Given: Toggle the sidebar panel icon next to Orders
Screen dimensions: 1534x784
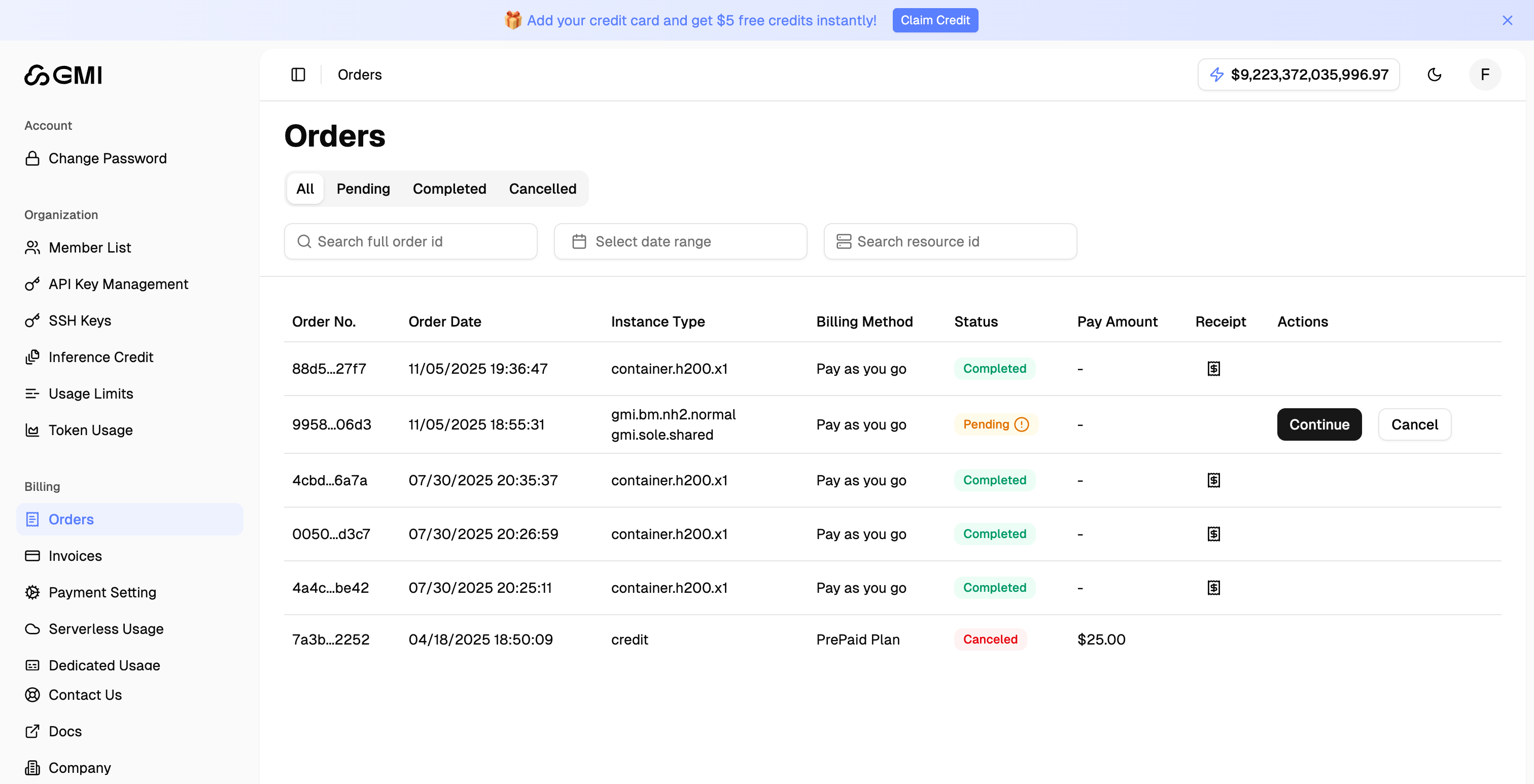Looking at the screenshot, I should 298,75.
